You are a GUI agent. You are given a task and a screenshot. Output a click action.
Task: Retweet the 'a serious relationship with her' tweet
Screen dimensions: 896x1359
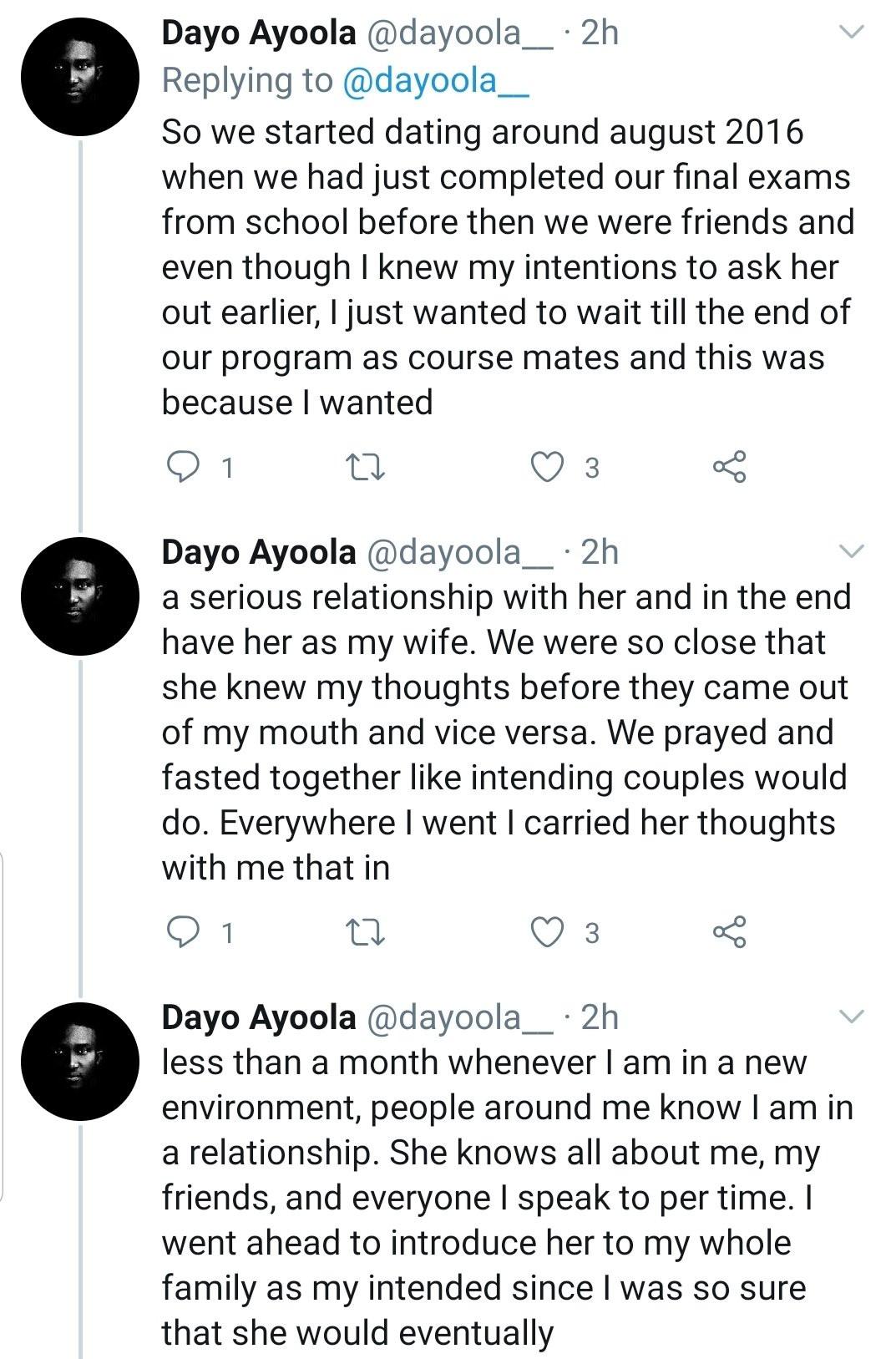pos(365,932)
